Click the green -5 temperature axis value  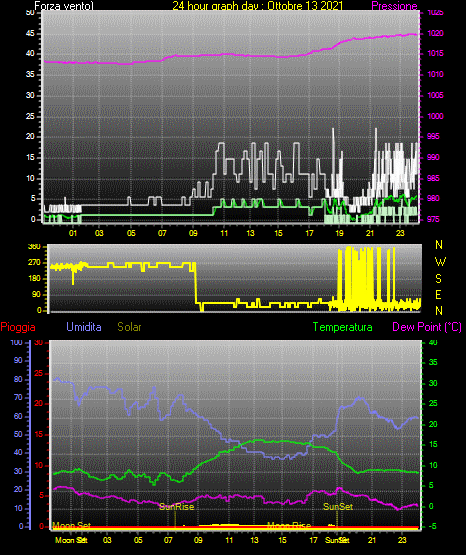pyautogui.click(x=432, y=526)
